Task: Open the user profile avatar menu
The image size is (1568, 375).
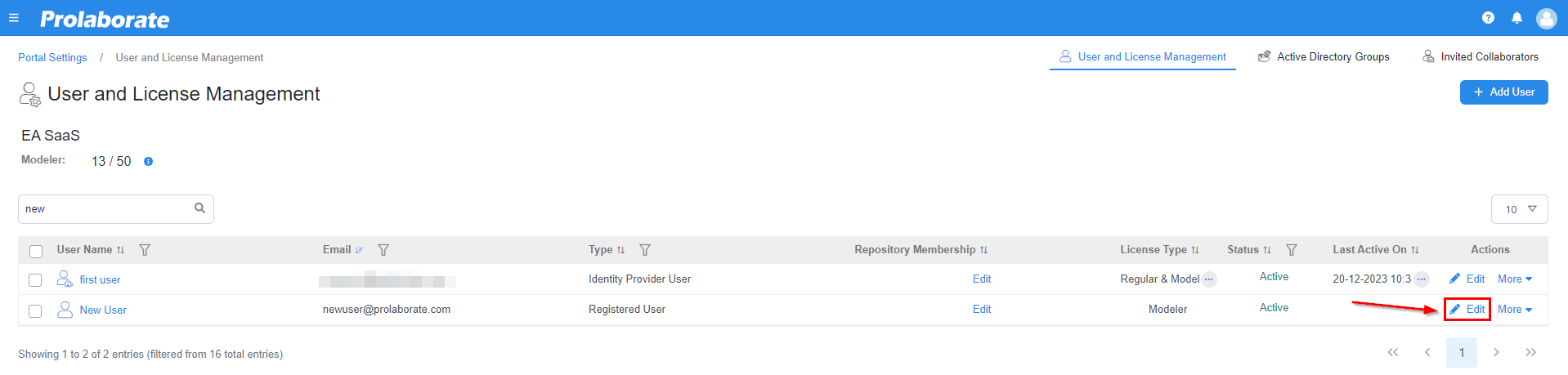Action: (1546, 18)
